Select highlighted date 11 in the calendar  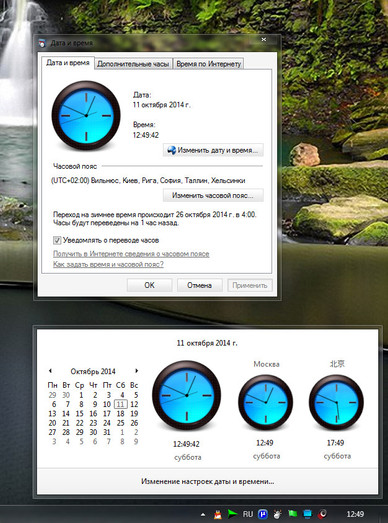click(x=120, y=404)
